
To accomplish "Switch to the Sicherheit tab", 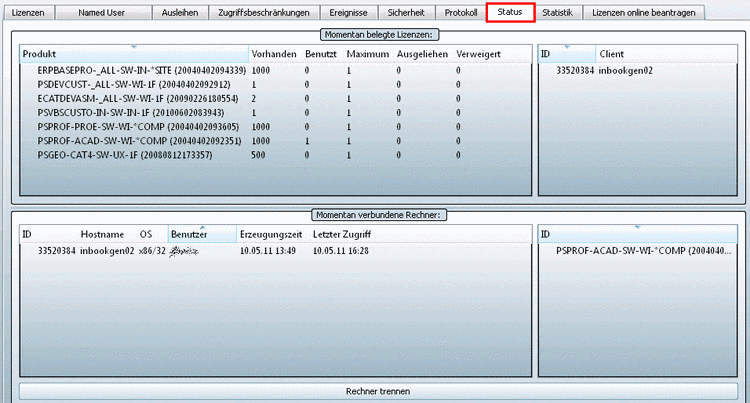I will pos(406,12).
